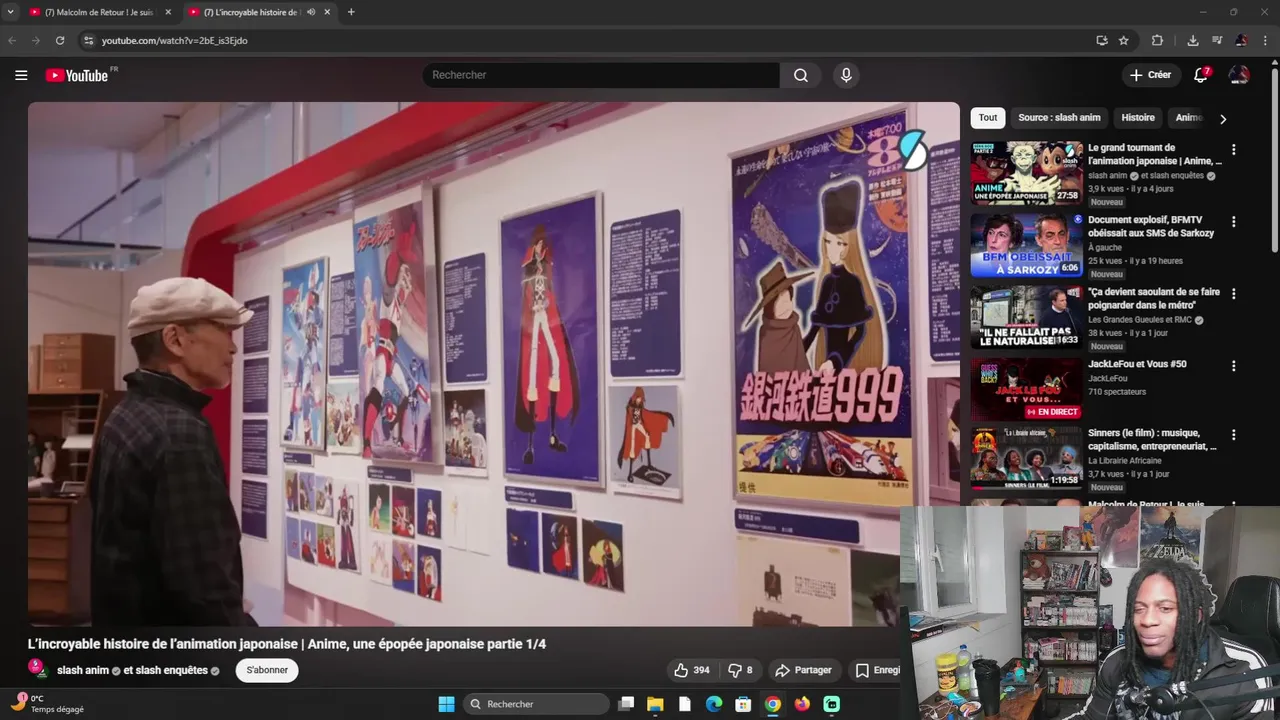Viewport: 1280px width, 720px height.
Task: Open the media controls icon in toolbar
Action: click(1217, 41)
